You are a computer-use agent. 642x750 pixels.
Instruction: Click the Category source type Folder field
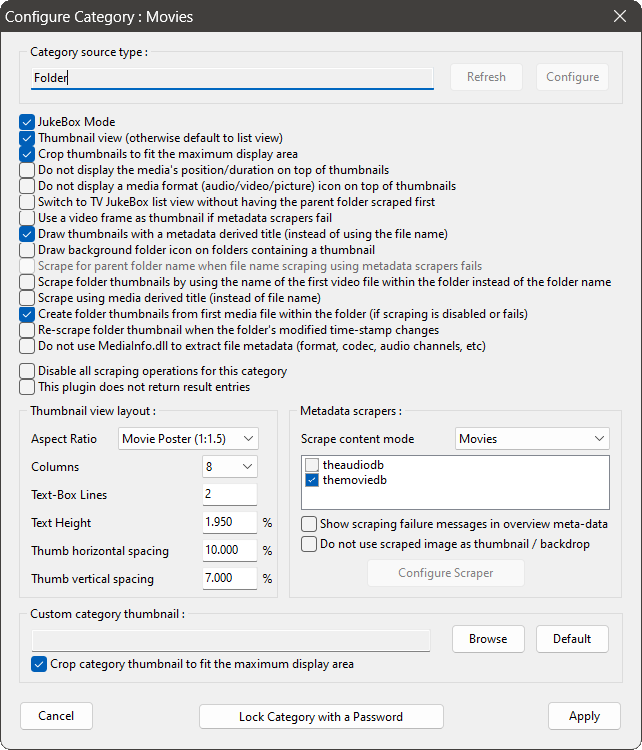[232, 77]
